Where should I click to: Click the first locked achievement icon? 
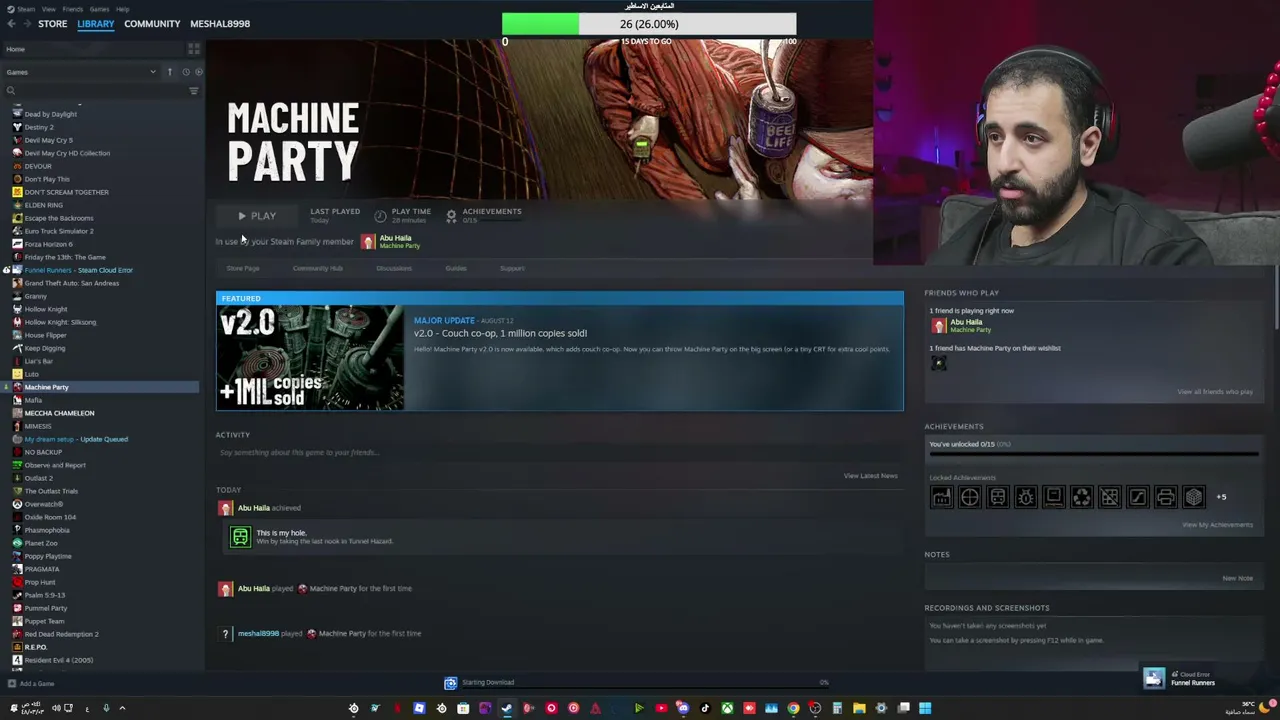(941, 497)
